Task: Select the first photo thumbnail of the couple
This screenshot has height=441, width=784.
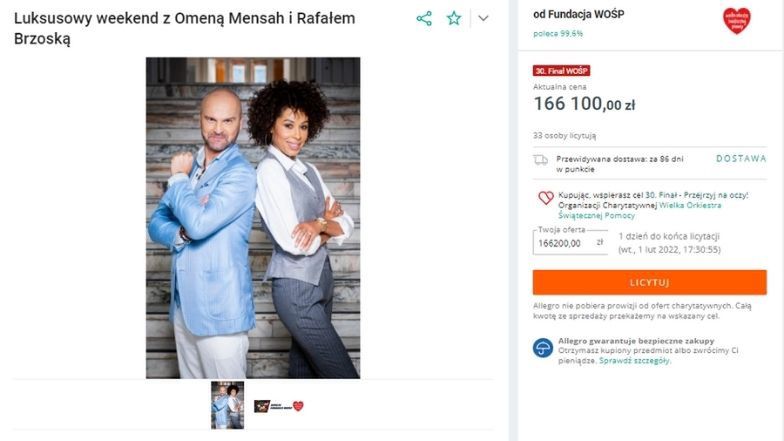Action: 227,405
